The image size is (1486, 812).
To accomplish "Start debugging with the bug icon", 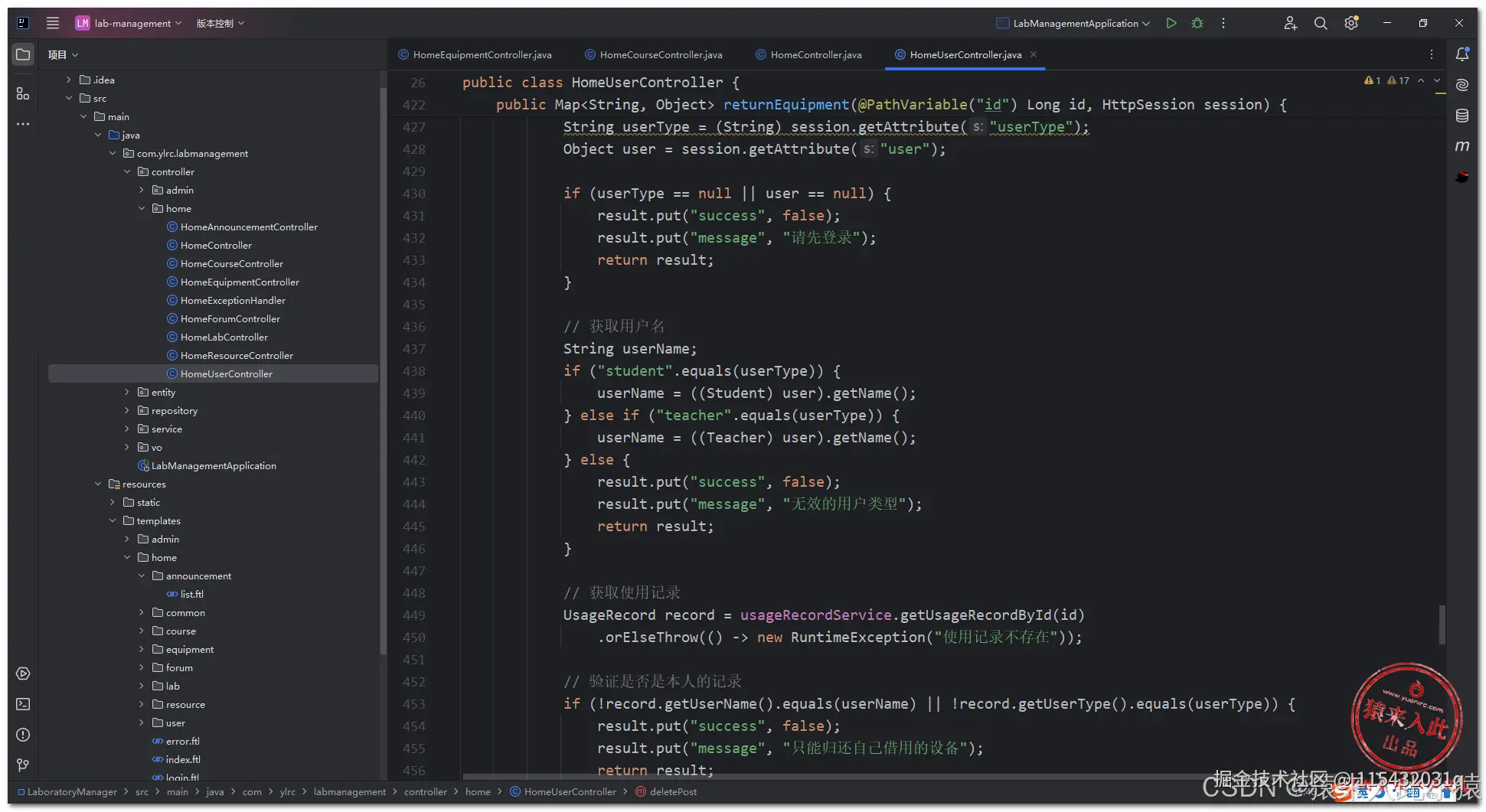I will point(1197,23).
